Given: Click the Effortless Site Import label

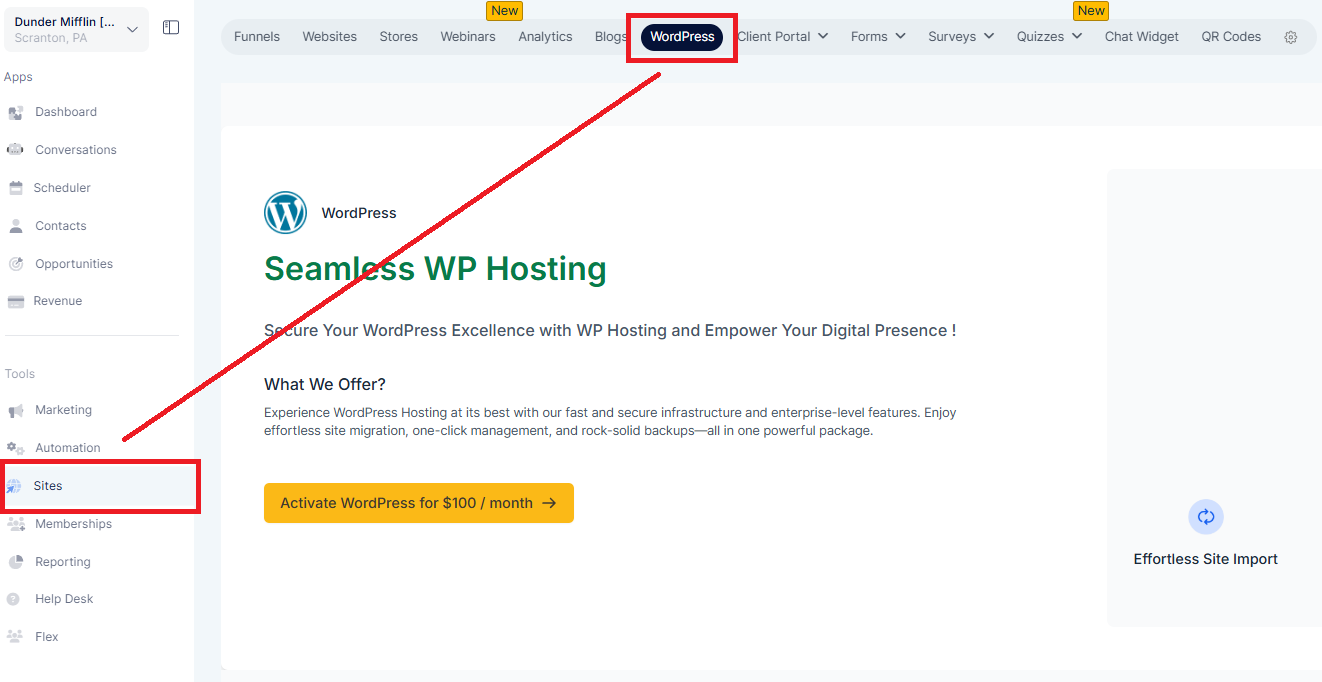Looking at the screenshot, I should (x=1206, y=559).
